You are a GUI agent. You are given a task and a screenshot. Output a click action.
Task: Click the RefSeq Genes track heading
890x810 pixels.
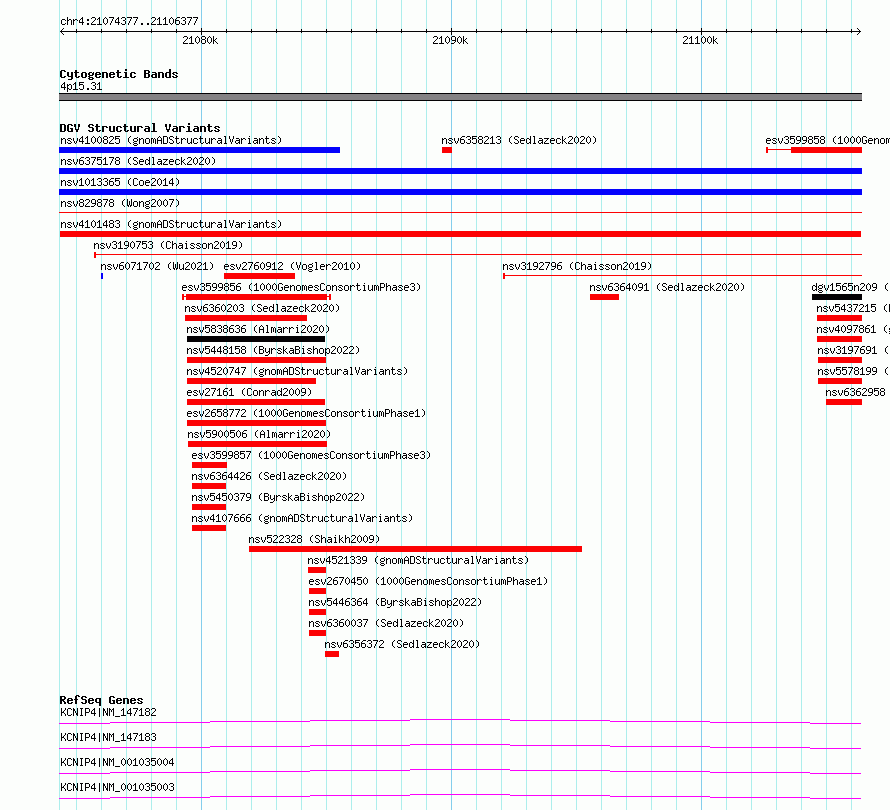(x=101, y=700)
